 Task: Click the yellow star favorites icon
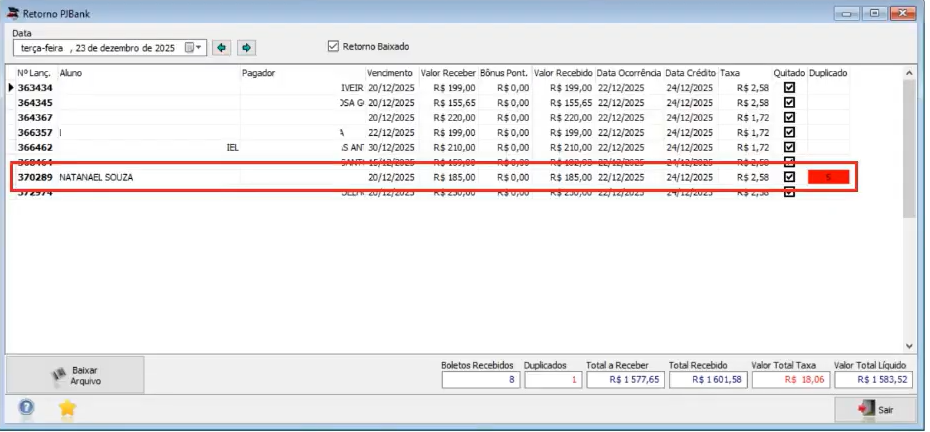click(x=67, y=408)
